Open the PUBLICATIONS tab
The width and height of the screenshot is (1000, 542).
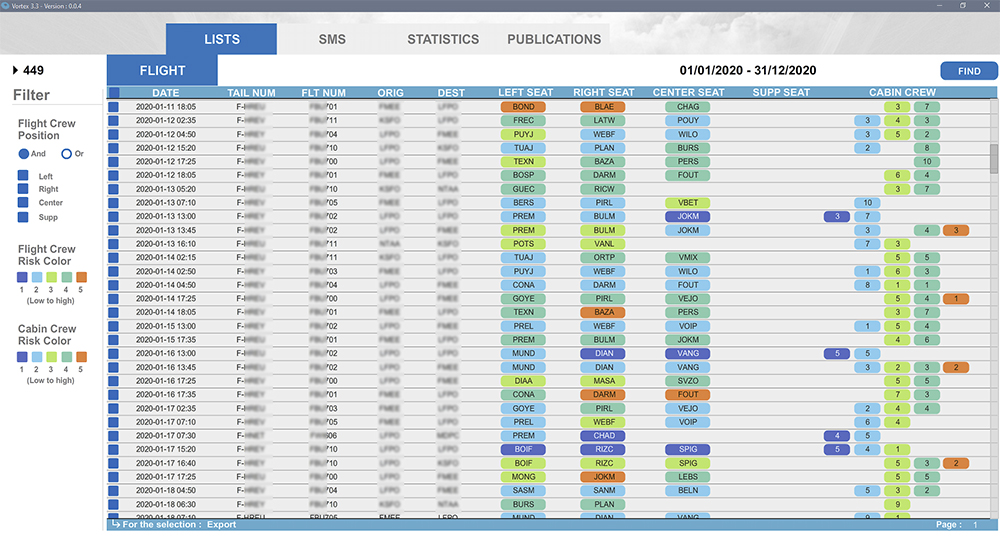click(x=554, y=39)
